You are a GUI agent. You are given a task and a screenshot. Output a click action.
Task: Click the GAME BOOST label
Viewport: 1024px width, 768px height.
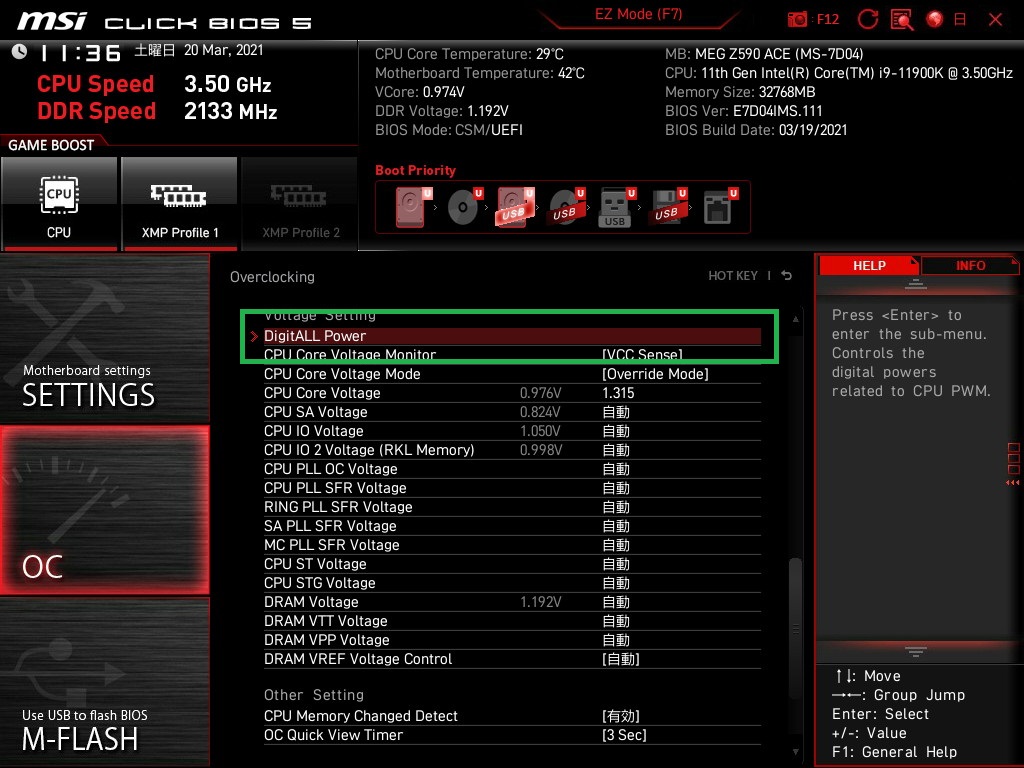tap(51, 145)
